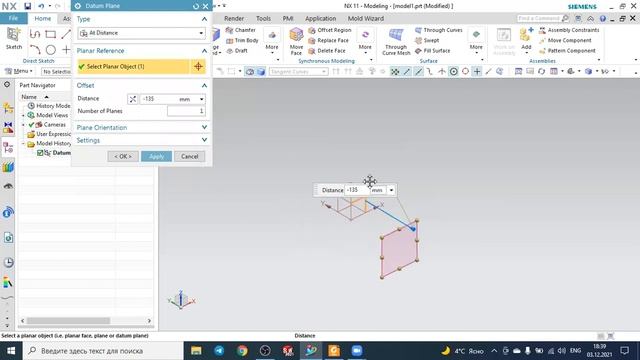Select Model Views in Part Navigator
Screen dimensions: 640x360
52,115
